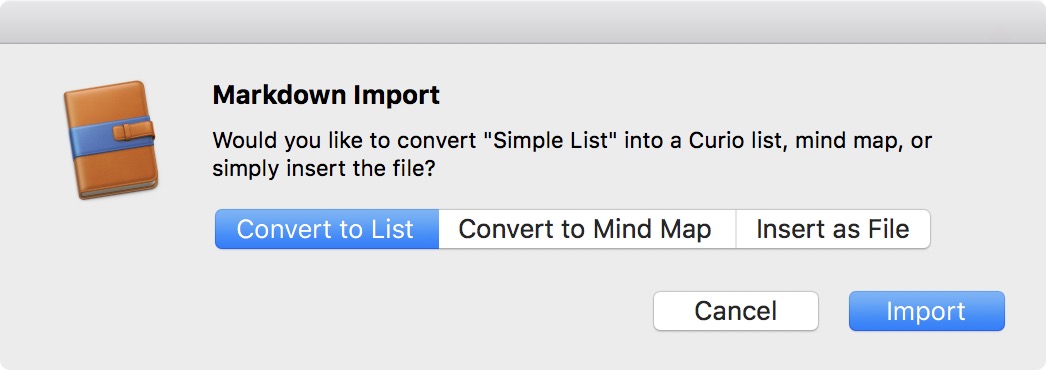
Task: Confirm with the blue Import button
Action: (927, 311)
